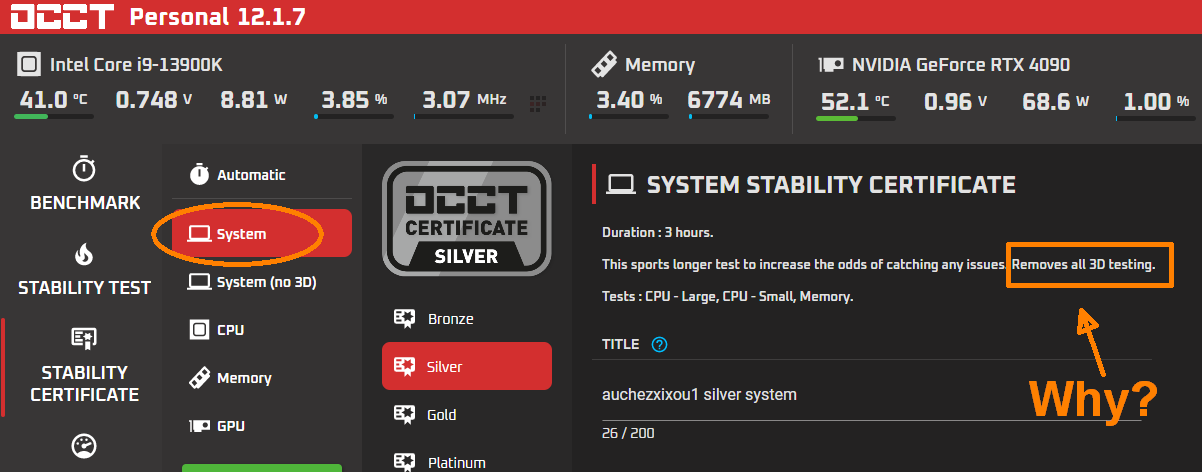1202x472 pixels.
Task: Click the Memory stick icon in header
Action: click(602, 65)
